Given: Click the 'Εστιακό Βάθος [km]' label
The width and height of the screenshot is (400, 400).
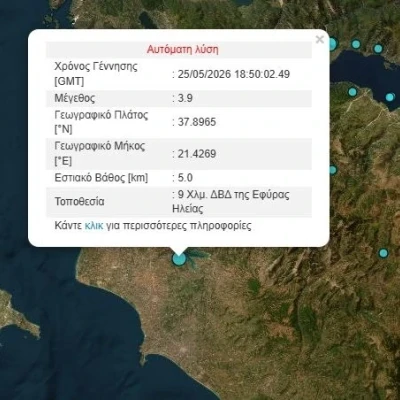Looking at the screenshot, I should tap(101, 177).
